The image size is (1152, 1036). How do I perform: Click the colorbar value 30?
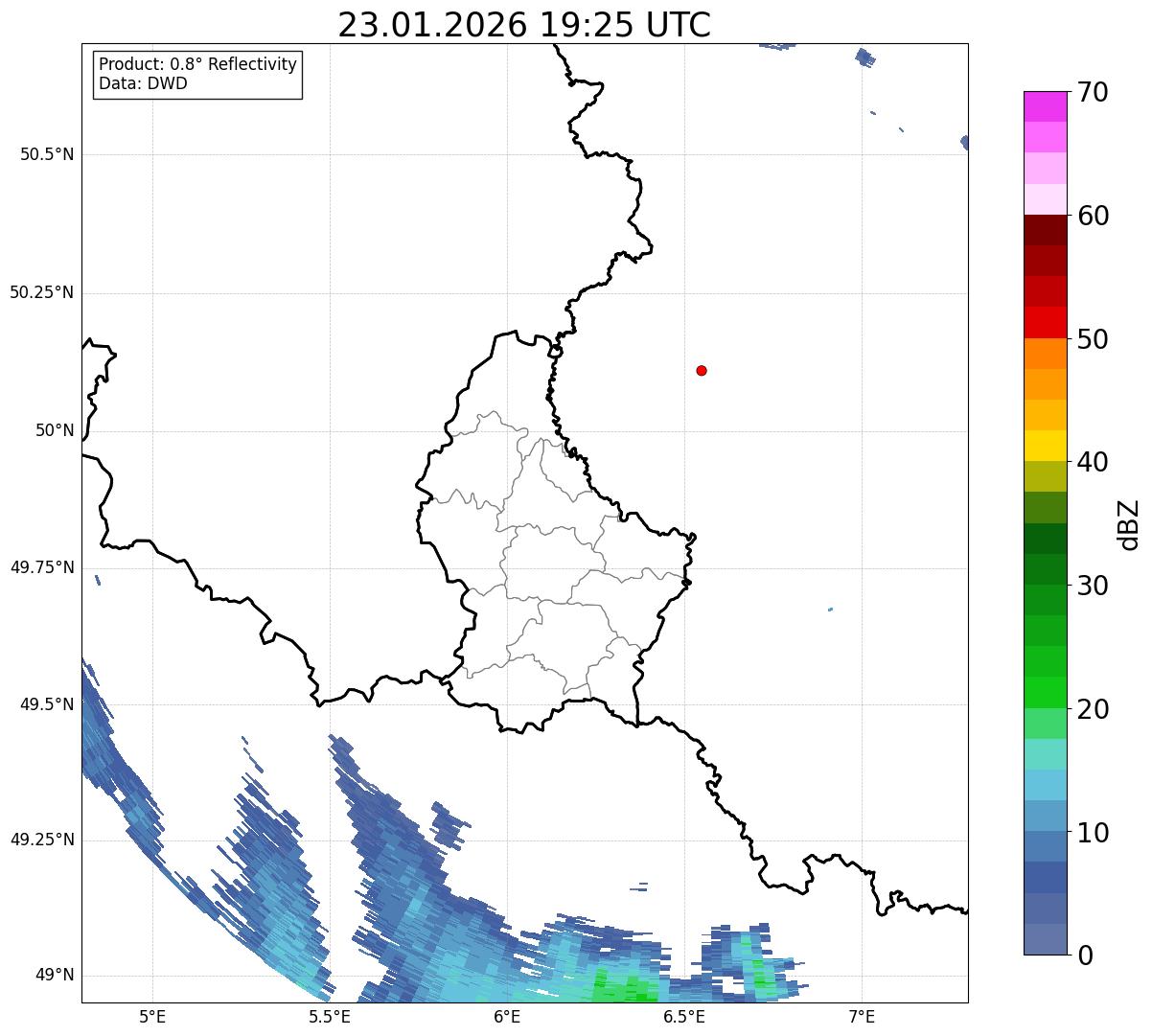[x=1094, y=586]
